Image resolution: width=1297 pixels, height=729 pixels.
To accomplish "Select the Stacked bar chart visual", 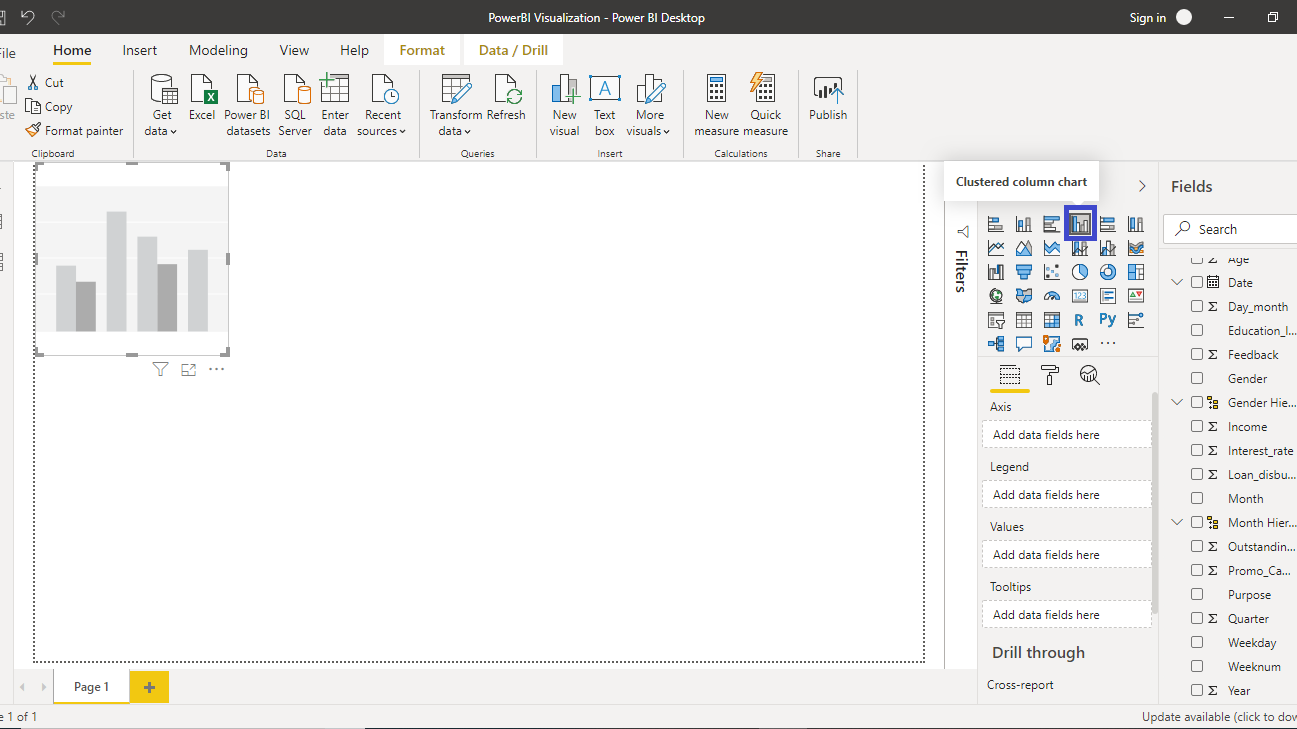I will pos(996,224).
